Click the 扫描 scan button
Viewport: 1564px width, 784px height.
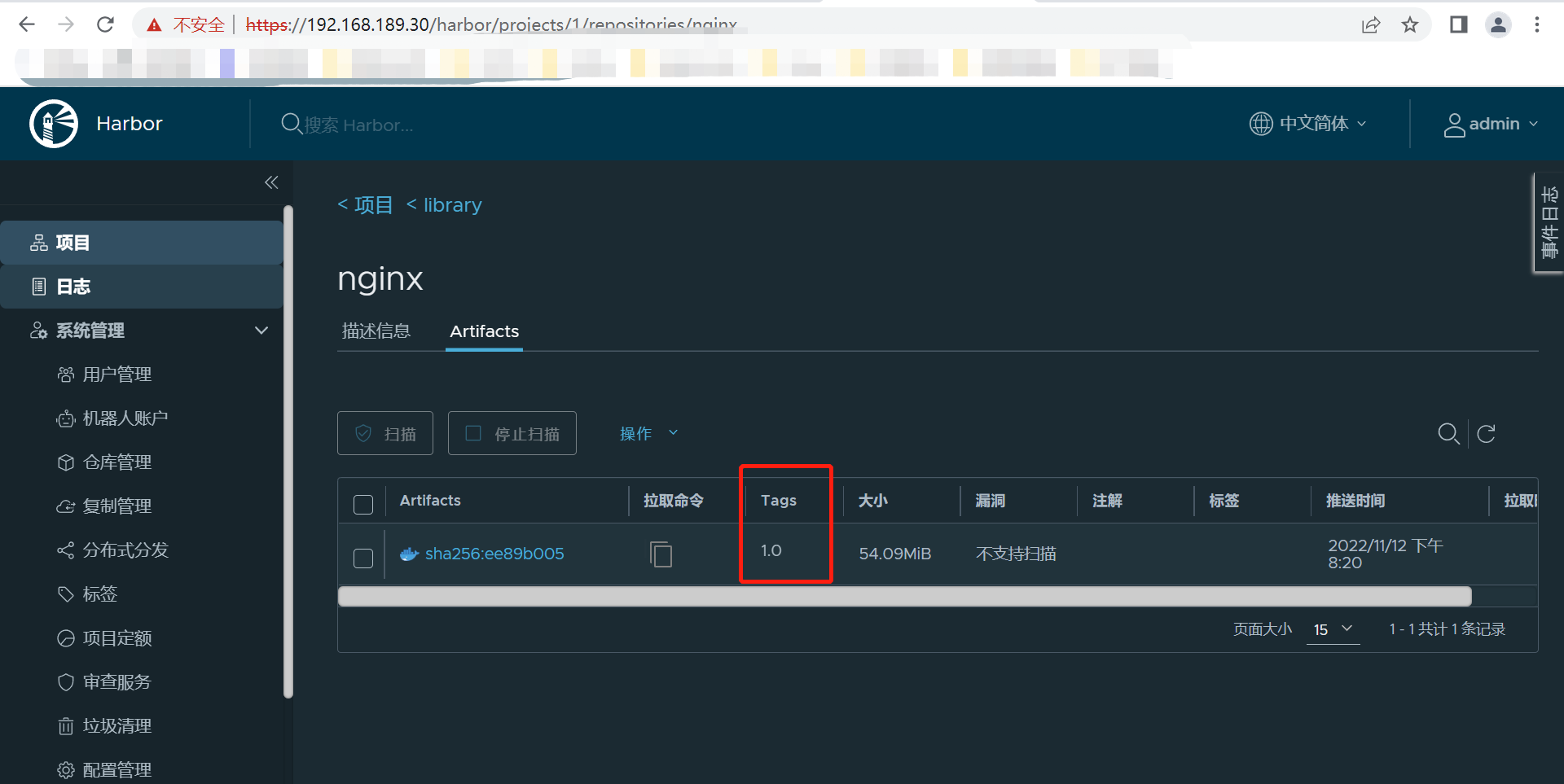tap(385, 433)
